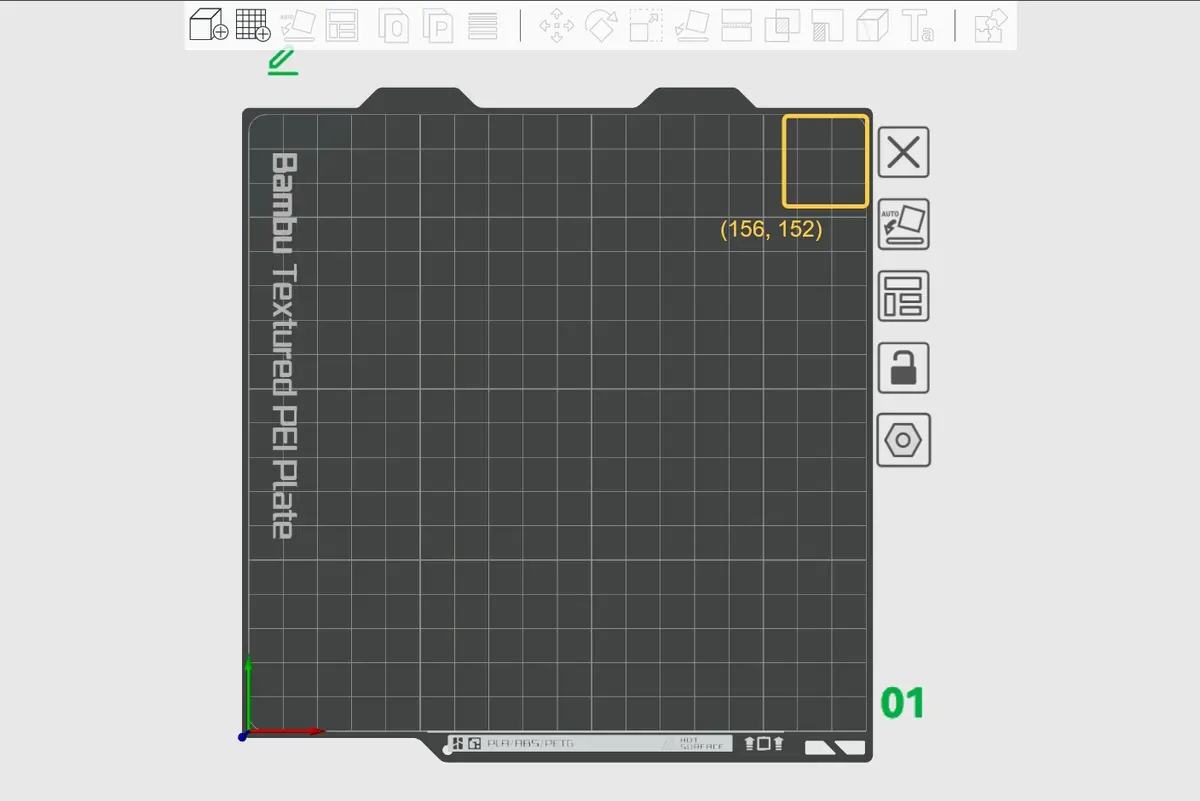
Task: Toggle the plate lock padlock icon
Action: point(904,368)
